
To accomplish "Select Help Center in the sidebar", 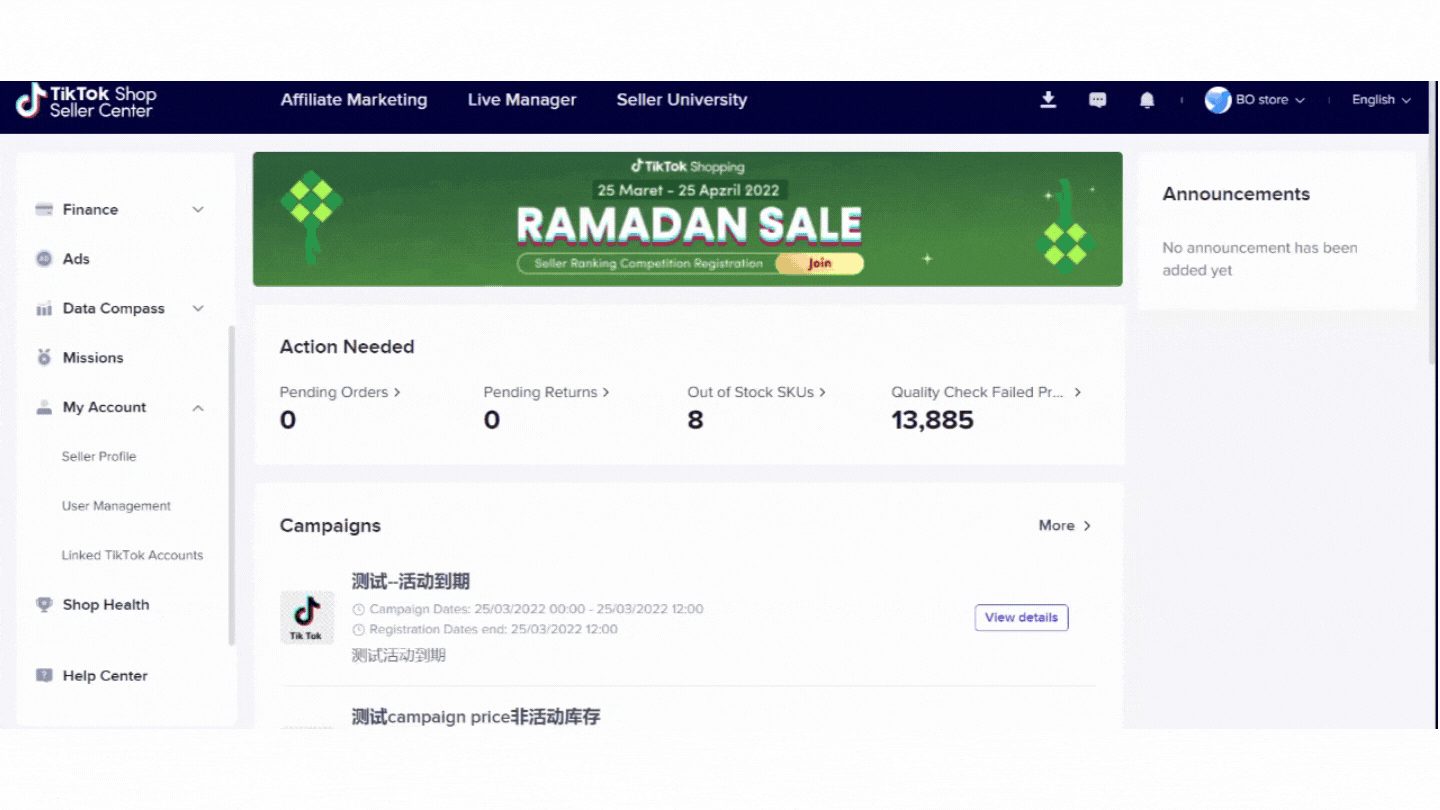I will pos(105,676).
